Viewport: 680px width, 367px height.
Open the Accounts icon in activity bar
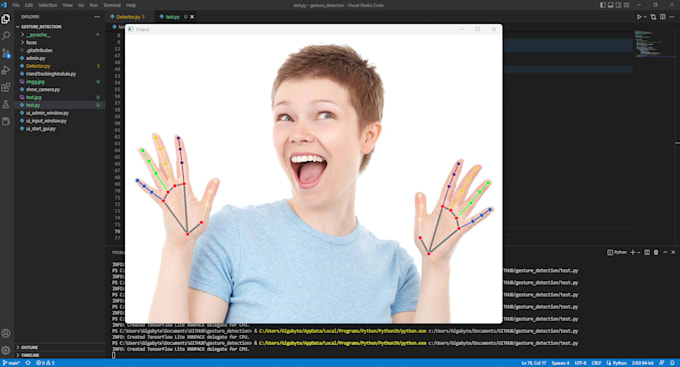click(x=6, y=333)
